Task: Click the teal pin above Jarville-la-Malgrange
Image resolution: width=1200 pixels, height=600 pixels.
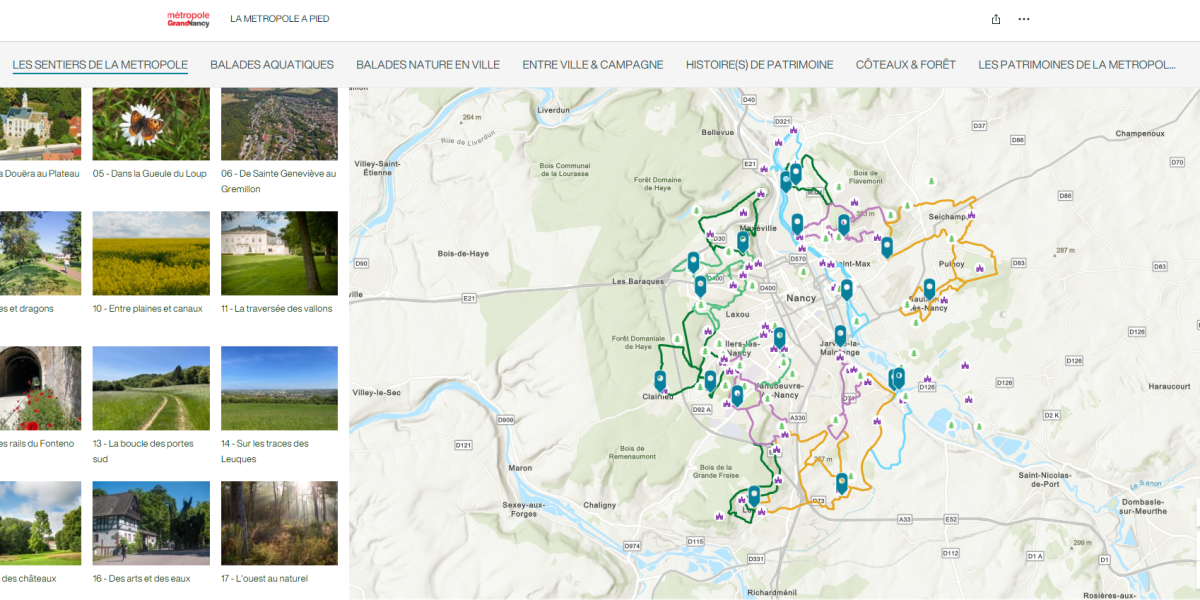Action: tap(840, 334)
